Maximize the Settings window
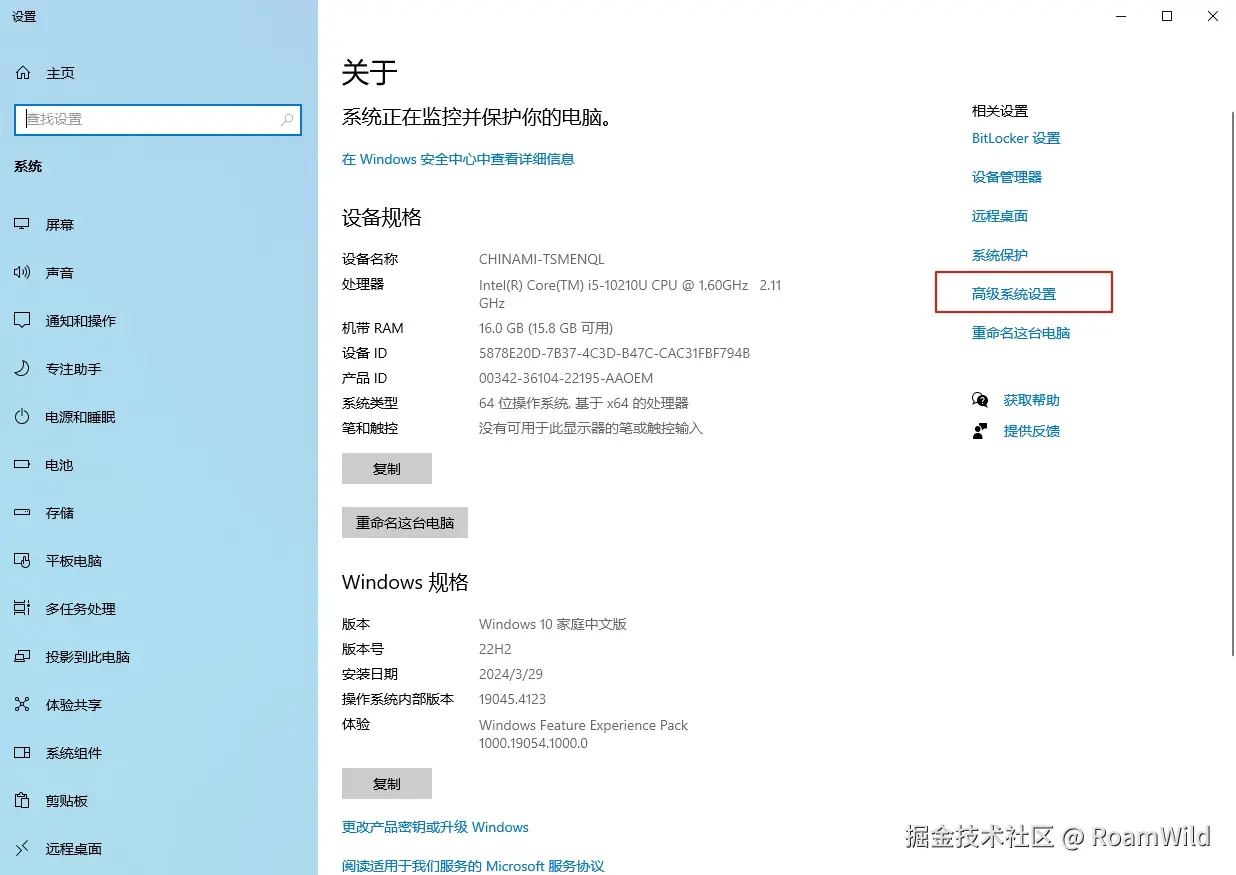 [1167, 16]
